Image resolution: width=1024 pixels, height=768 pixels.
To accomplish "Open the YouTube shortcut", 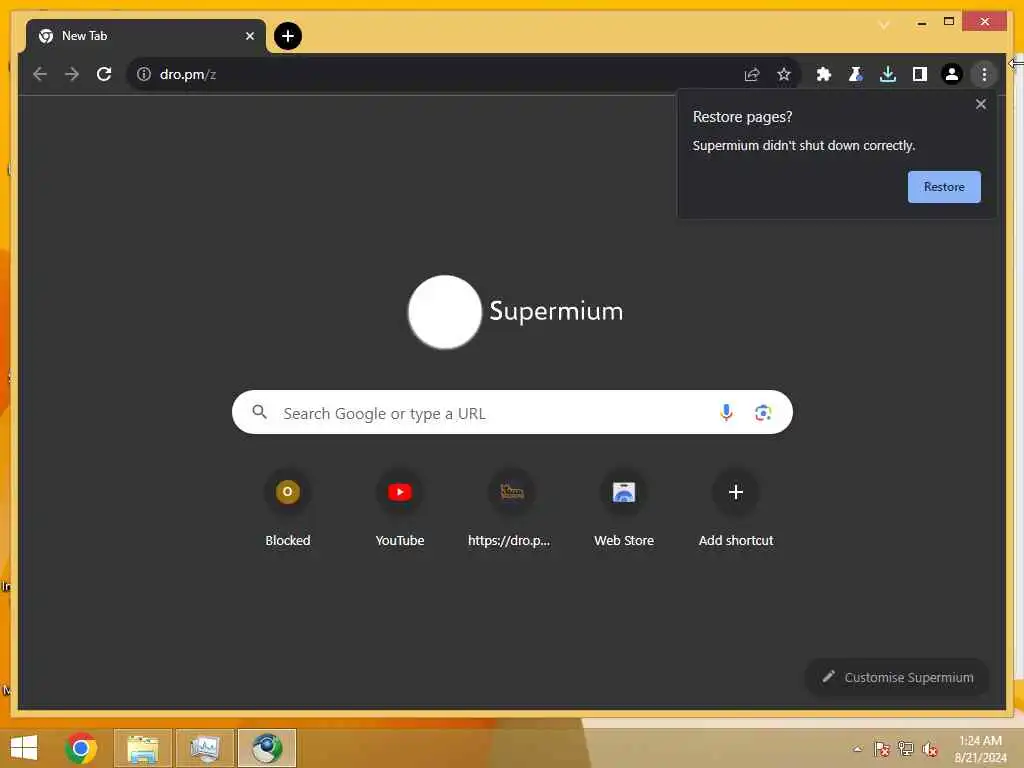I will [x=400, y=509].
